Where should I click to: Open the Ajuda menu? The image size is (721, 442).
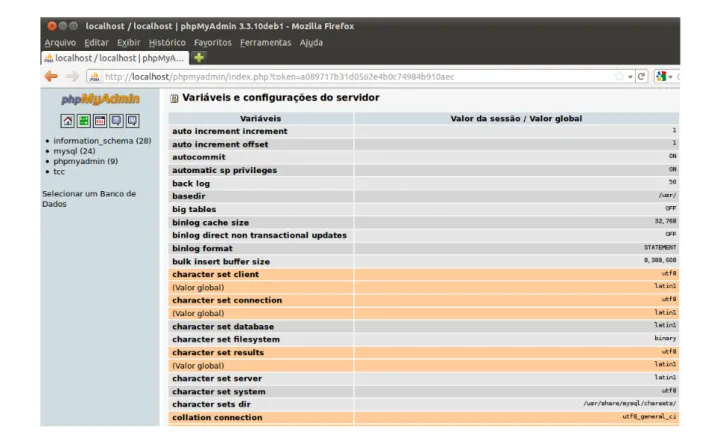[x=311, y=43]
